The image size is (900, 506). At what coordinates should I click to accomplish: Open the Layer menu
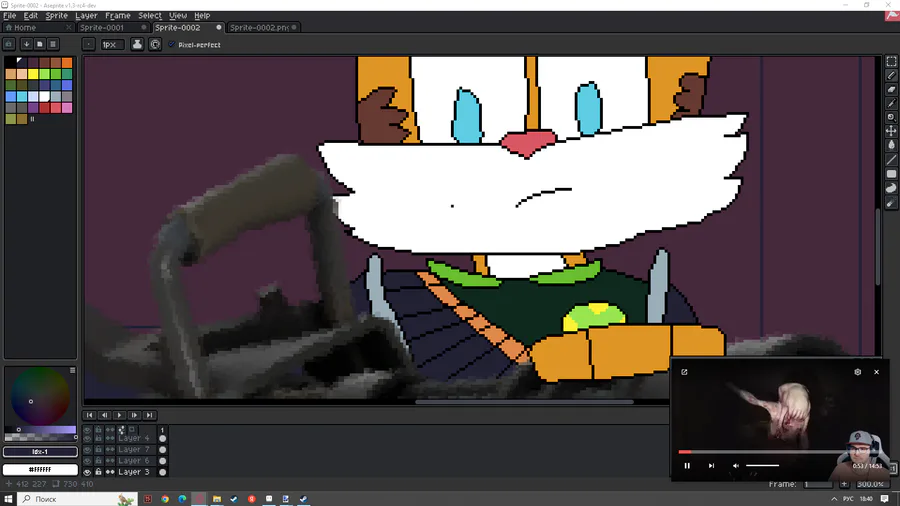pos(86,15)
